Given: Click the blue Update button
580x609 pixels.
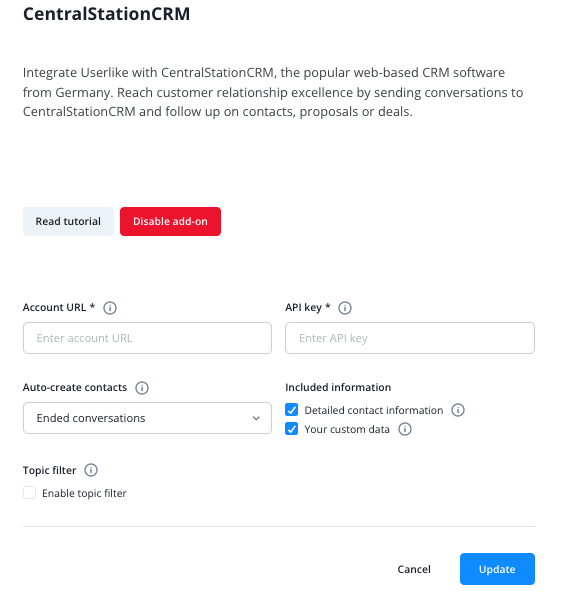Looking at the screenshot, I should pos(497,569).
